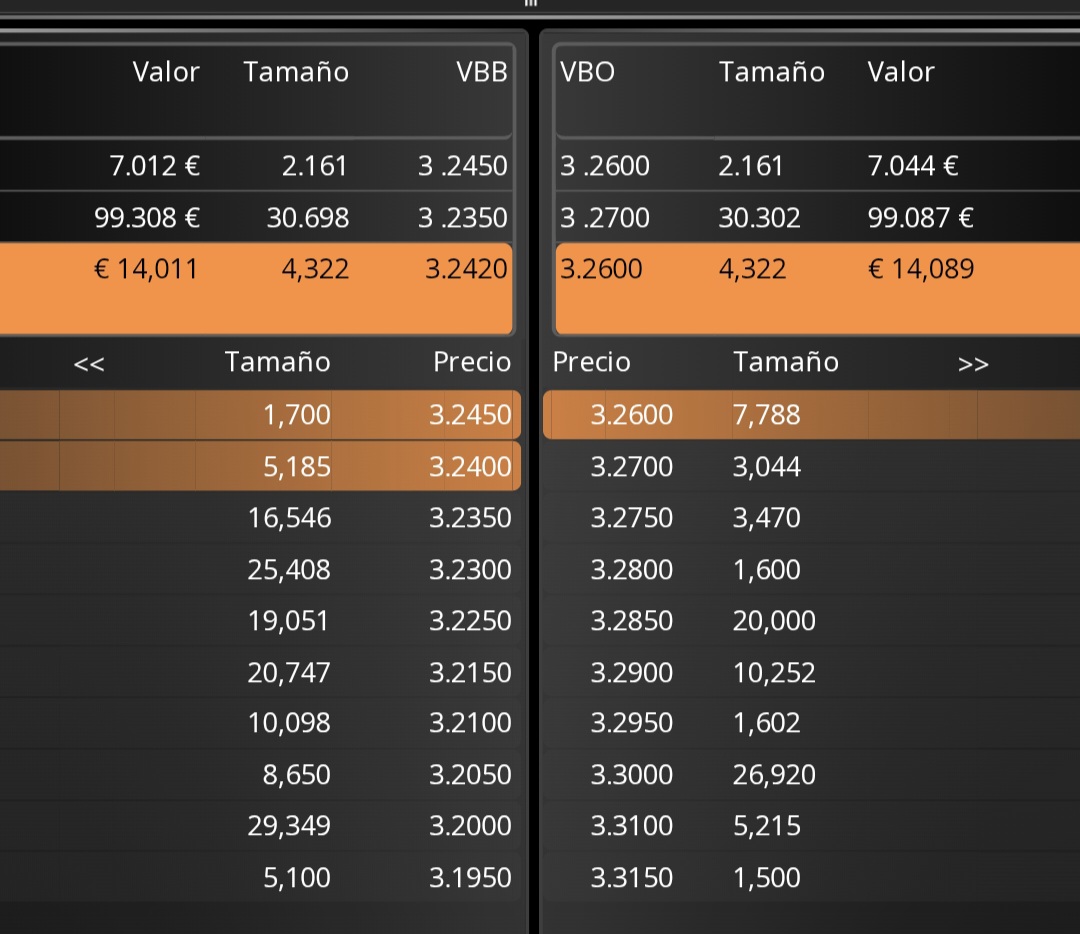The height and width of the screenshot is (934, 1080).
Task: Click the top-left Valor column header
Action: coord(166,72)
